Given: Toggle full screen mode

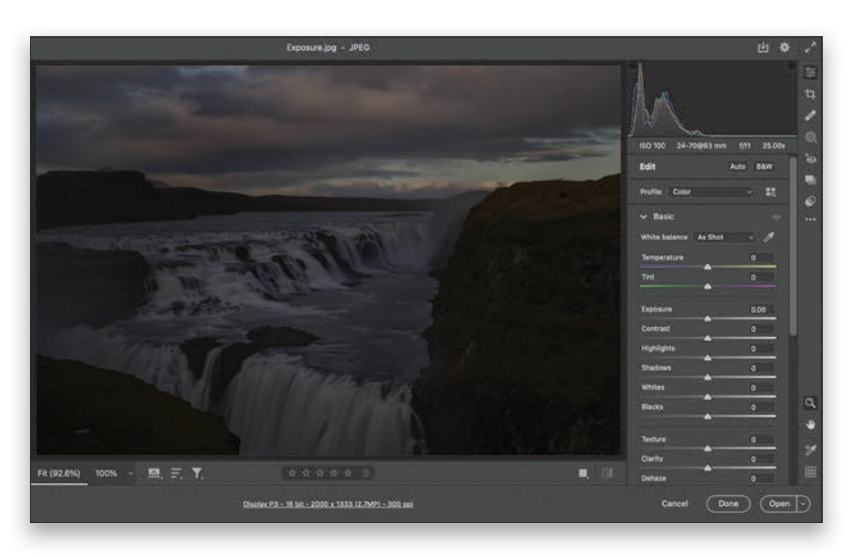Looking at the screenshot, I should click(x=810, y=47).
